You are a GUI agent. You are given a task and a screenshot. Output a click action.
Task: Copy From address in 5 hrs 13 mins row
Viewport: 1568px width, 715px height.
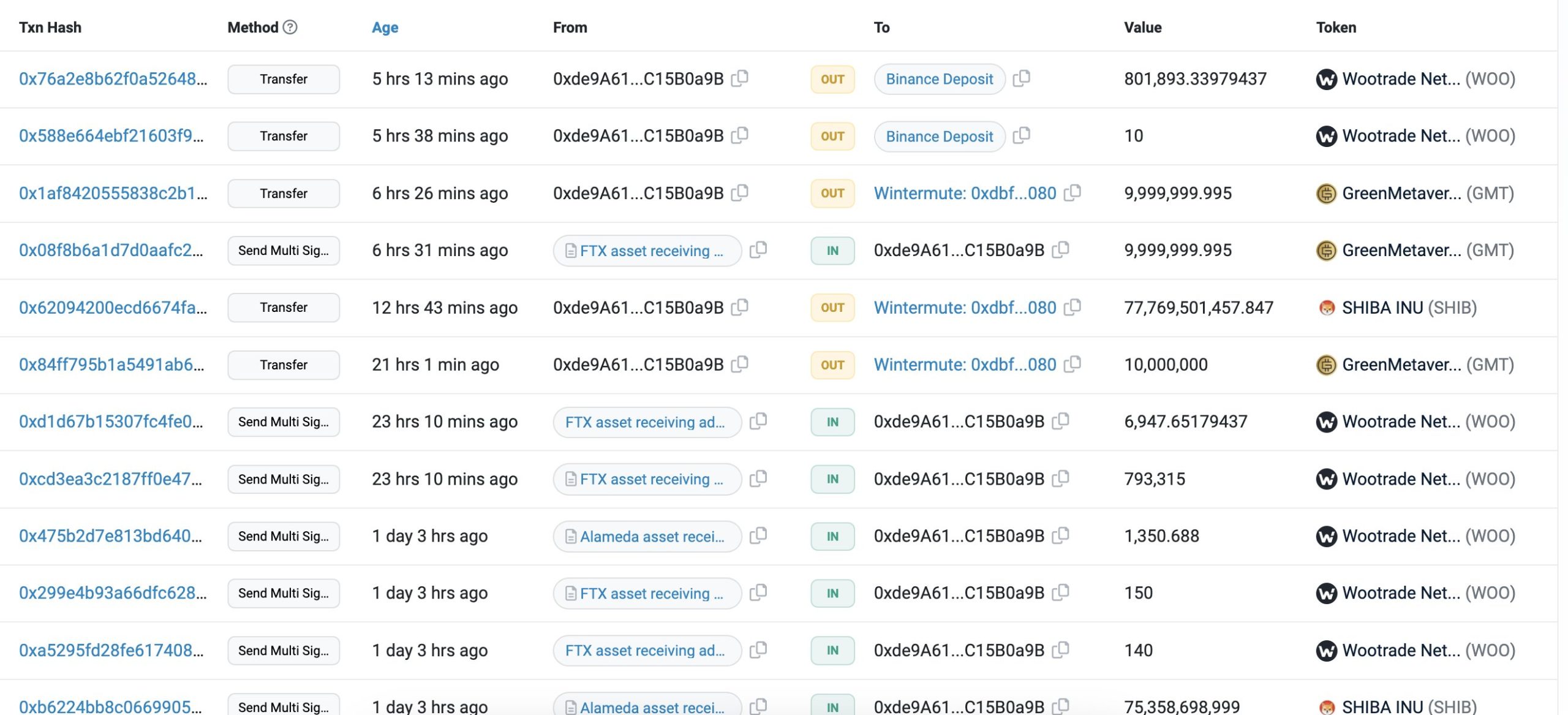(740, 78)
